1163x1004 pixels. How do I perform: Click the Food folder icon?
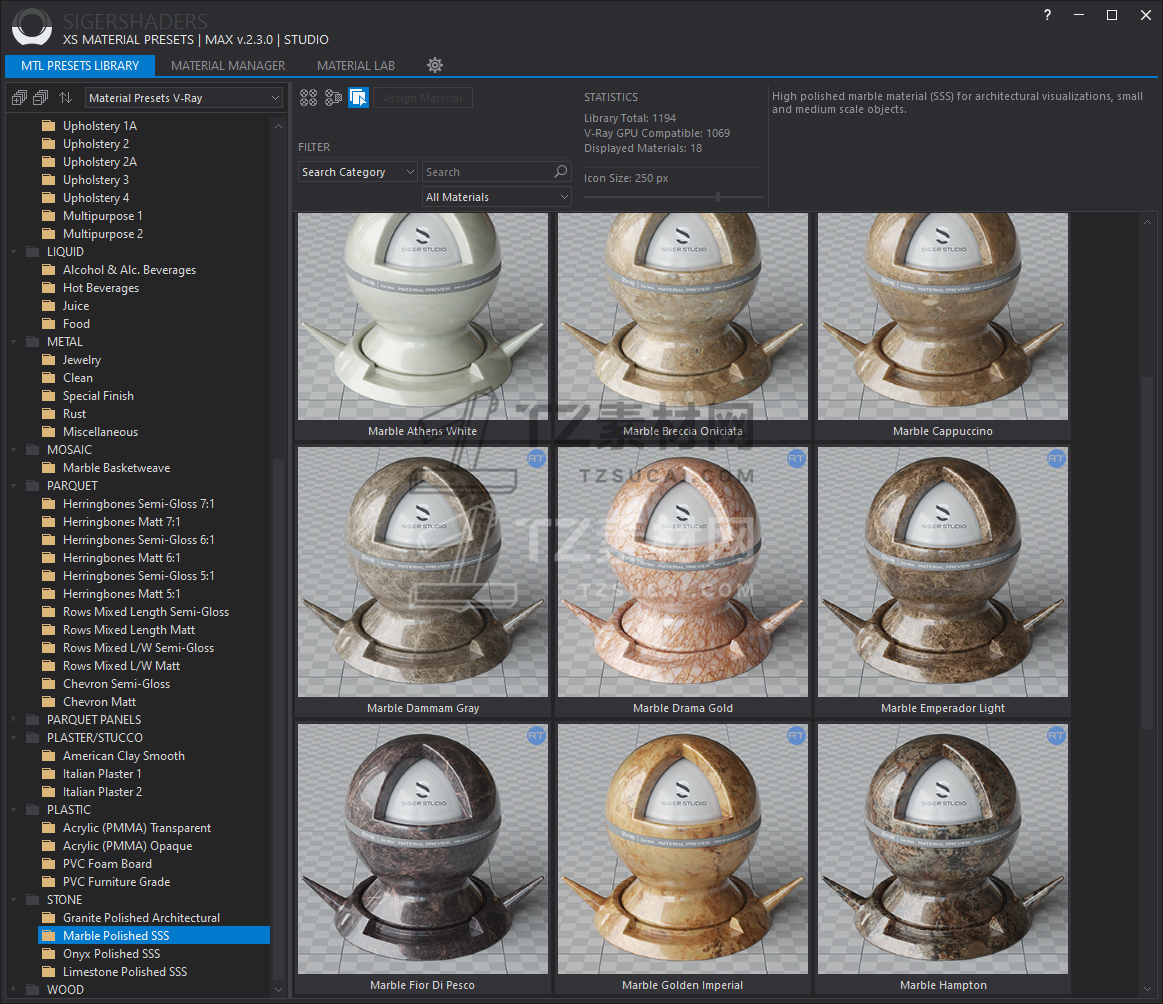coord(49,323)
